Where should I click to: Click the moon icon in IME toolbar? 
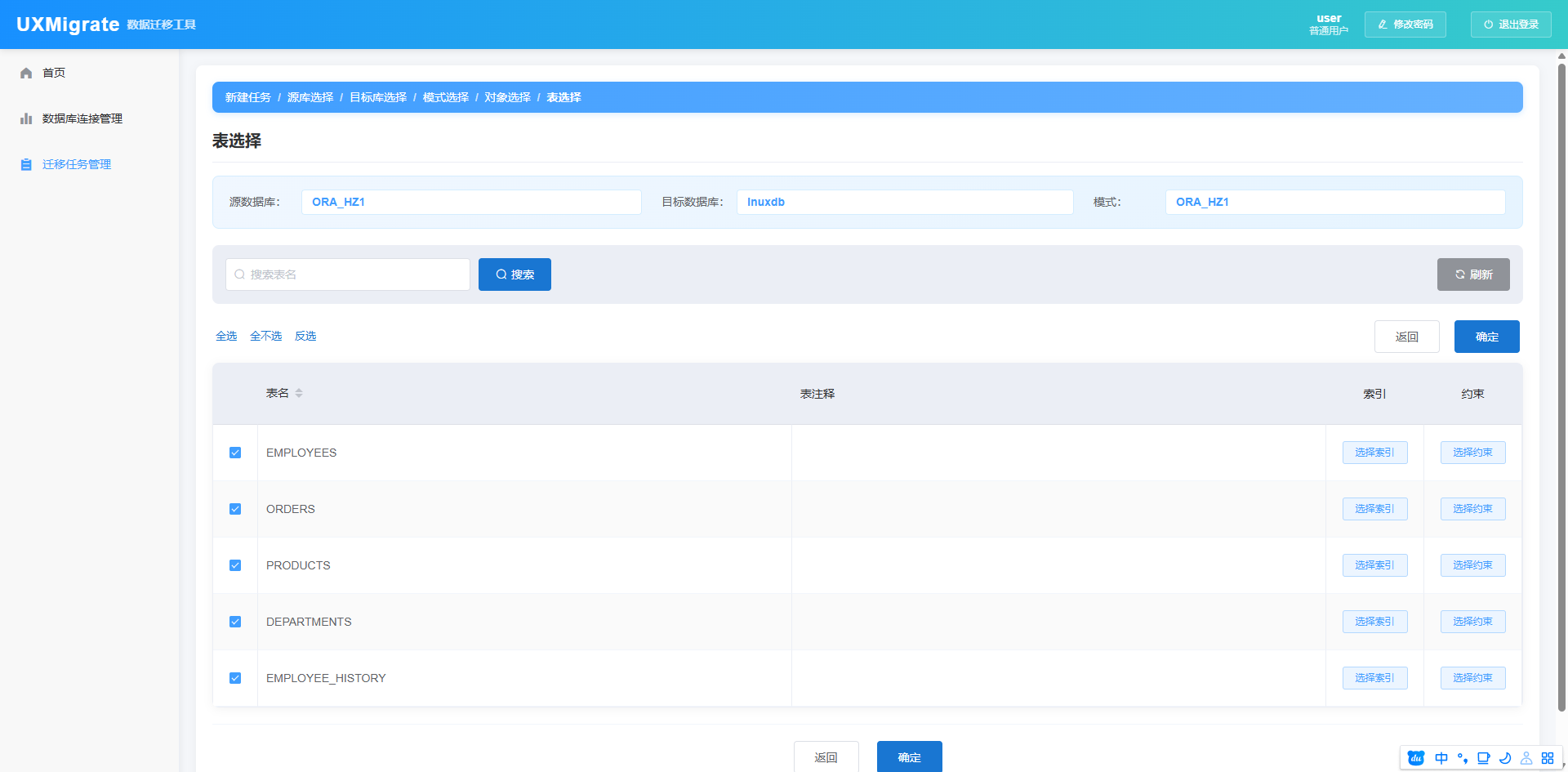tap(1504, 758)
